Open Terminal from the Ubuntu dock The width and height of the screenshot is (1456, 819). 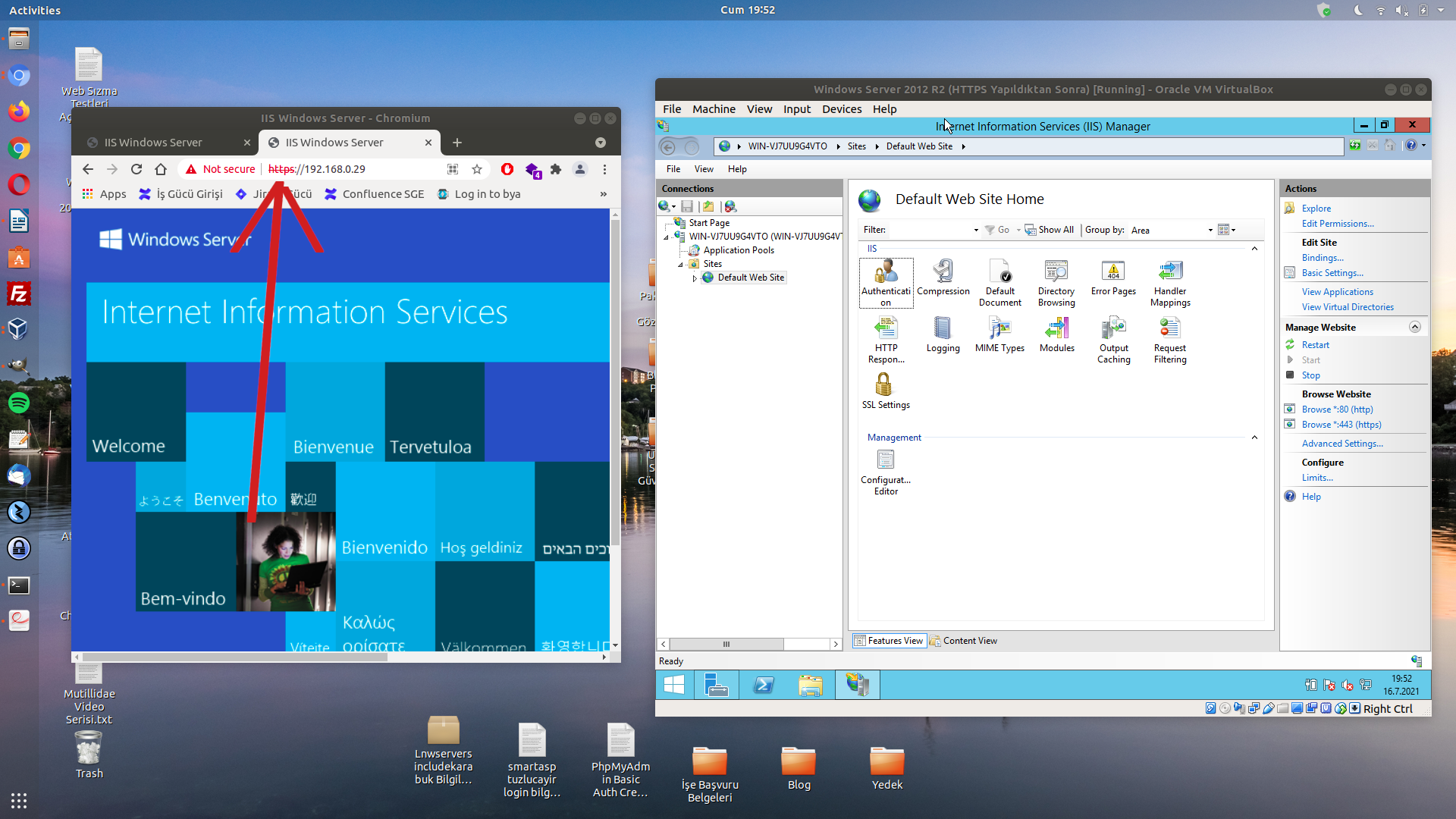19,585
